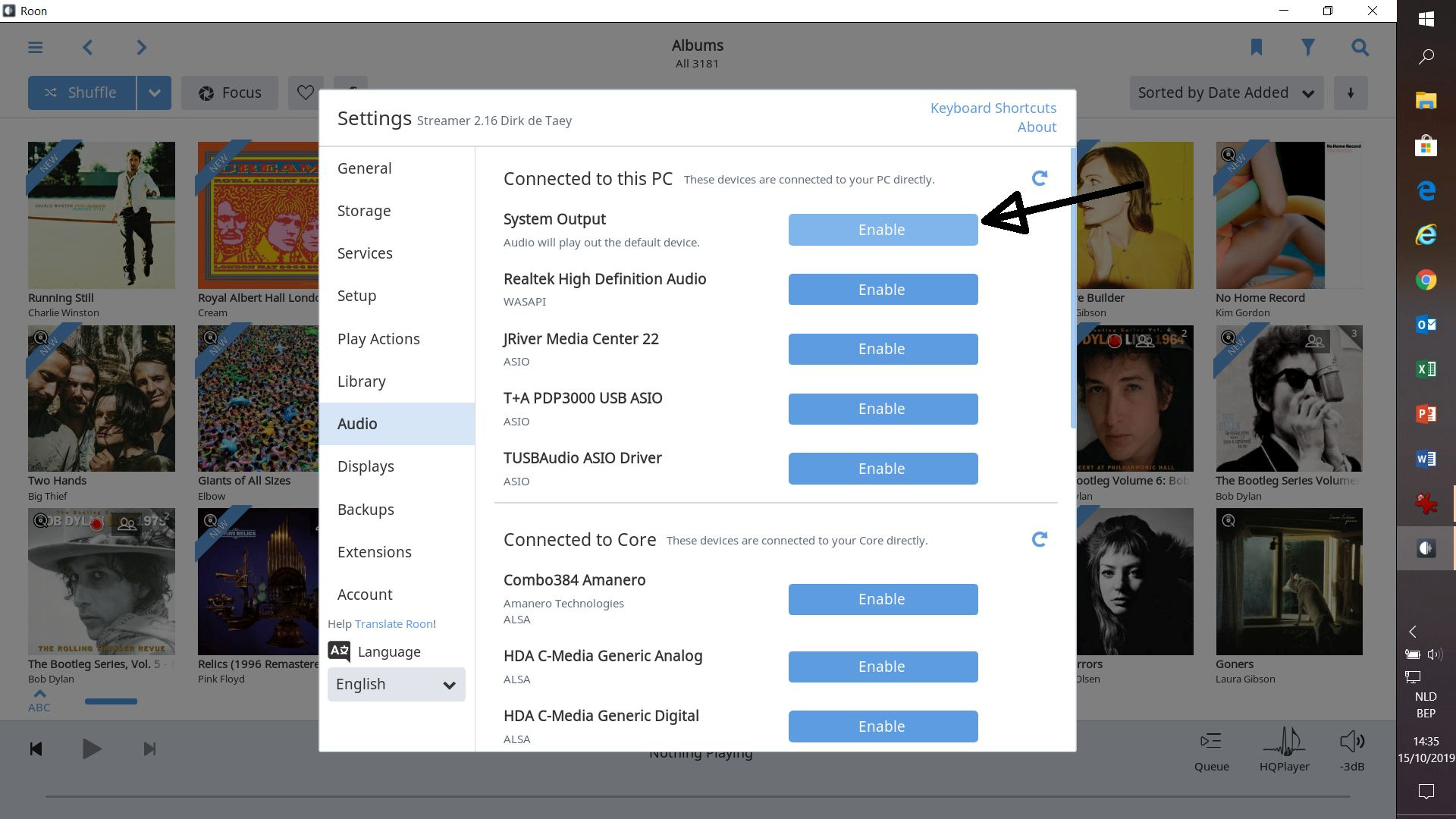1456x819 pixels.
Task: Open Excel from the taskbar
Action: coord(1426,369)
